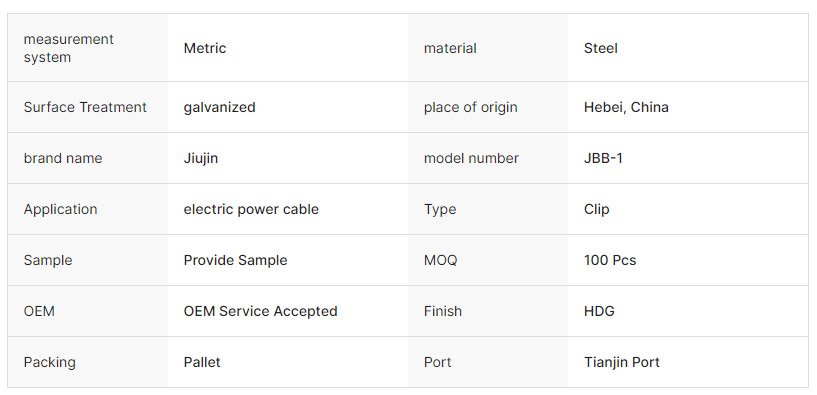Image resolution: width=817 pixels, height=395 pixels.
Task: Click the 'place of origin' label
Action: (x=471, y=107)
